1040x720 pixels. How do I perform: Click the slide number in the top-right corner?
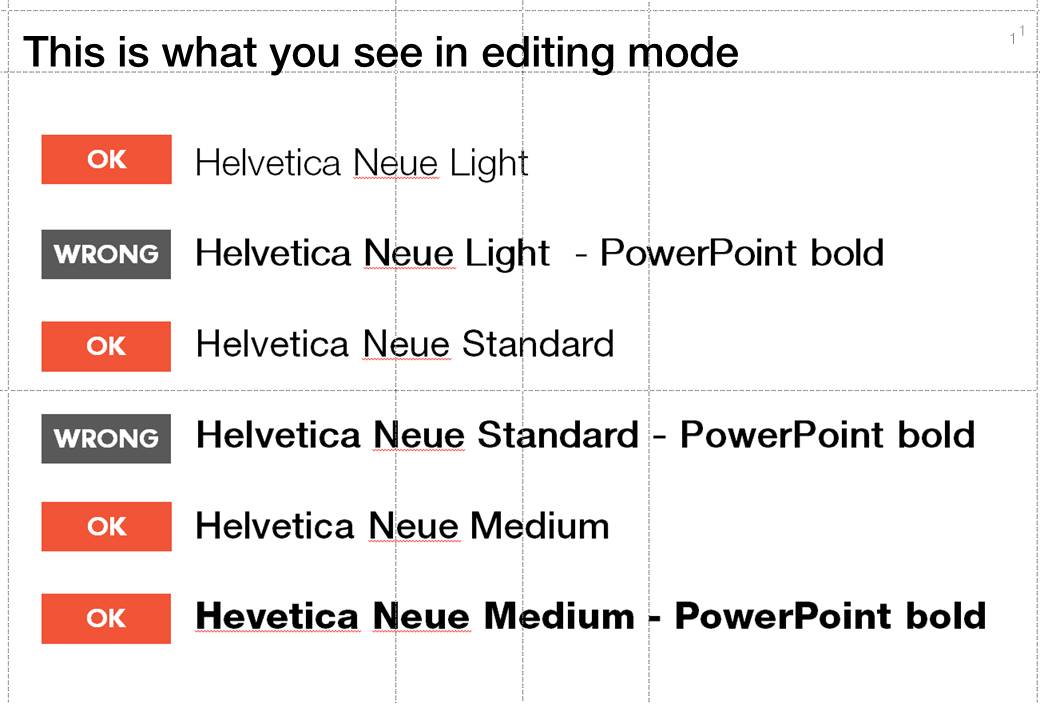click(x=1017, y=36)
